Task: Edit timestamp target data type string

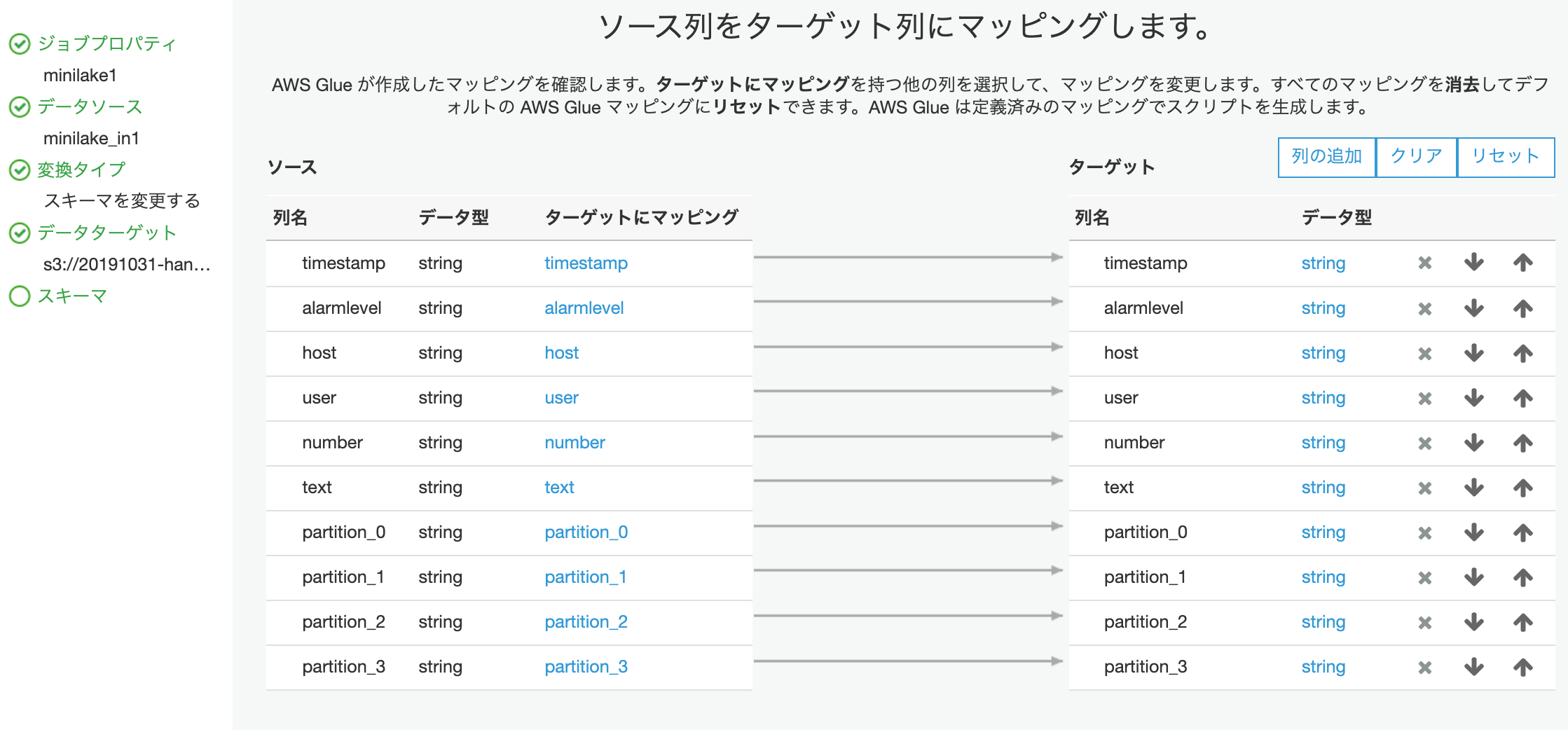Action: click(x=1323, y=263)
